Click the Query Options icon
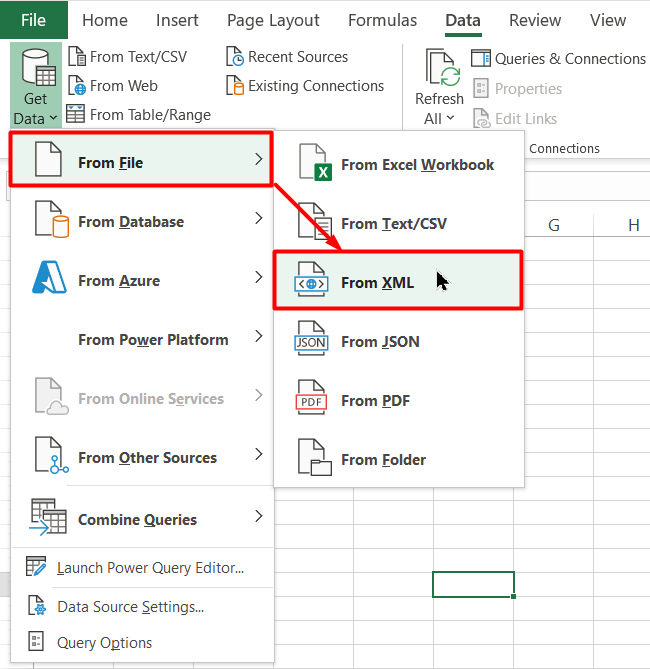This screenshot has width=650, height=669. coord(36,641)
